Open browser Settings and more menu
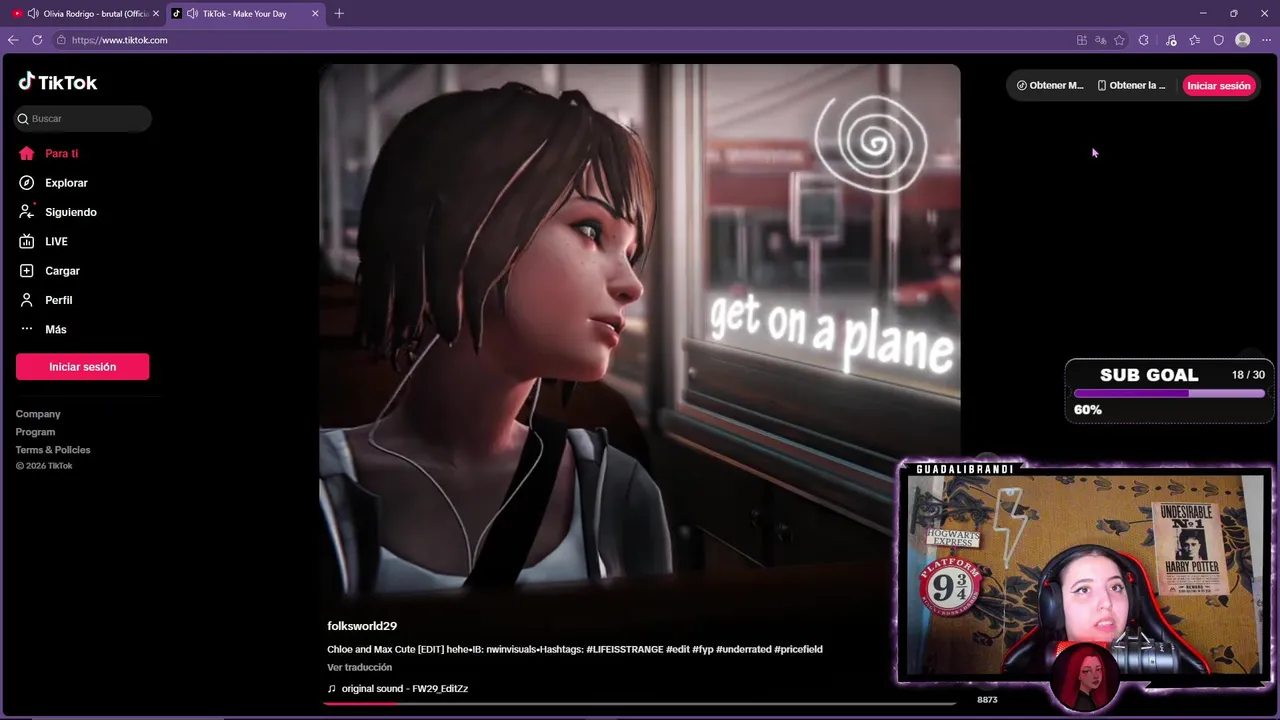The image size is (1280, 720). click(x=1266, y=40)
